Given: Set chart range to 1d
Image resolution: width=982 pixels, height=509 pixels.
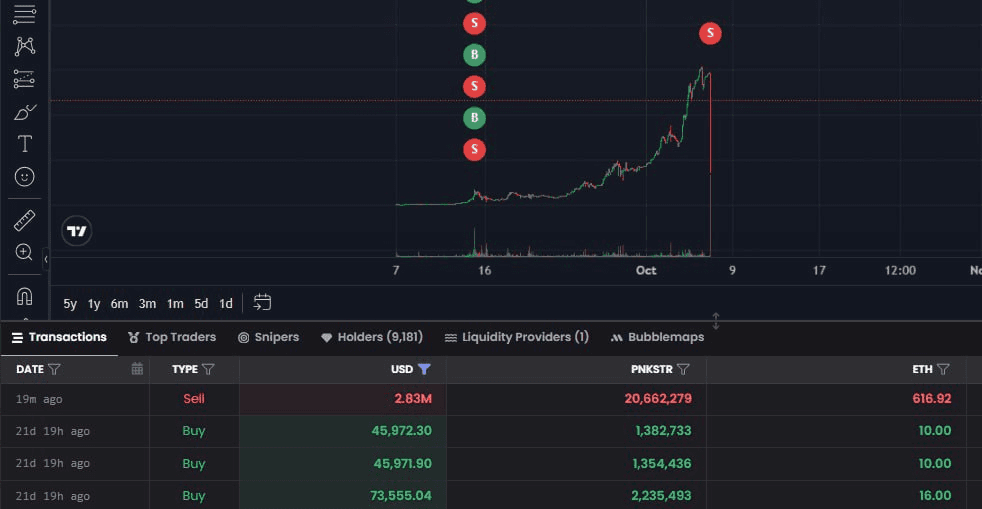Looking at the screenshot, I should [x=226, y=304].
